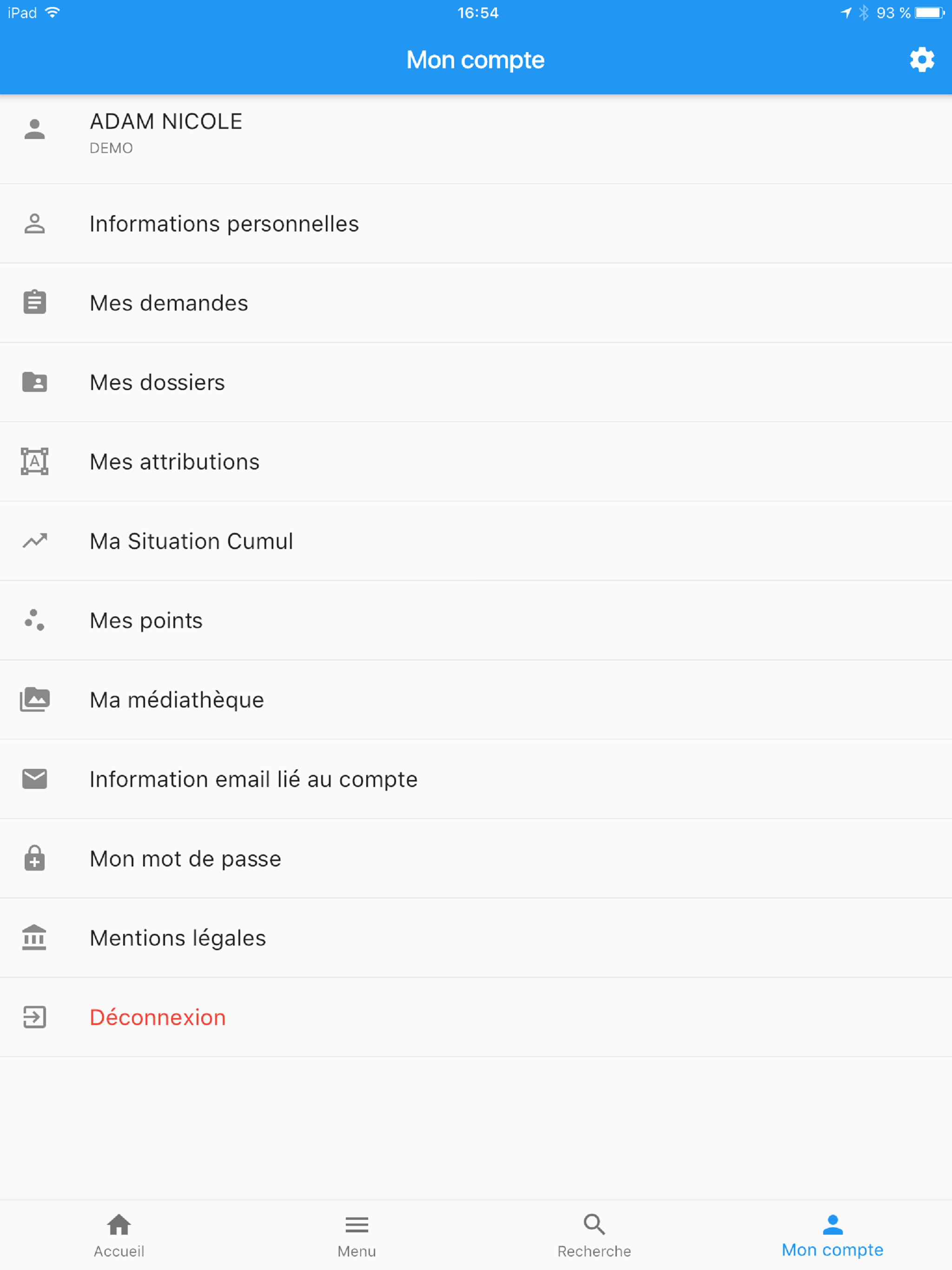Open Ma Situation Cumul entry

click(476, 541)
